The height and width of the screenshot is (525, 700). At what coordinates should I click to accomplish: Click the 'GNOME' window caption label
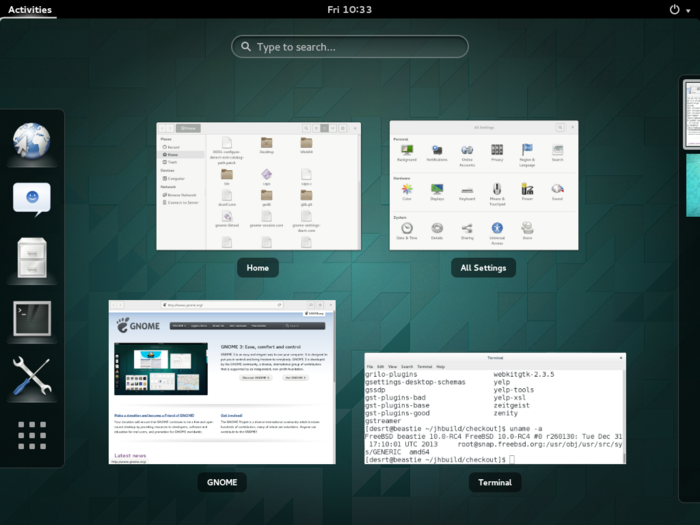(222, 482)
